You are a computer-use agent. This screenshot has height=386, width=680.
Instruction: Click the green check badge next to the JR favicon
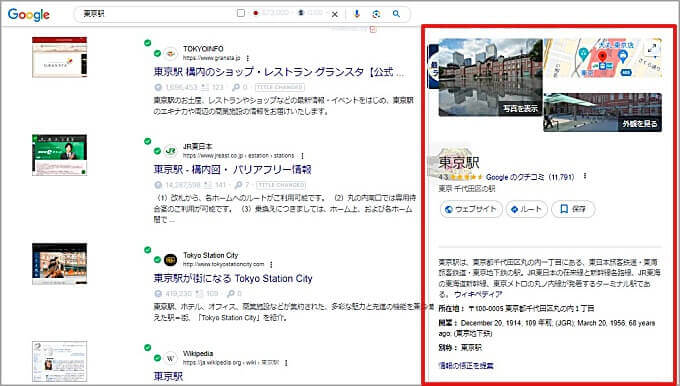tap(157, 151)
